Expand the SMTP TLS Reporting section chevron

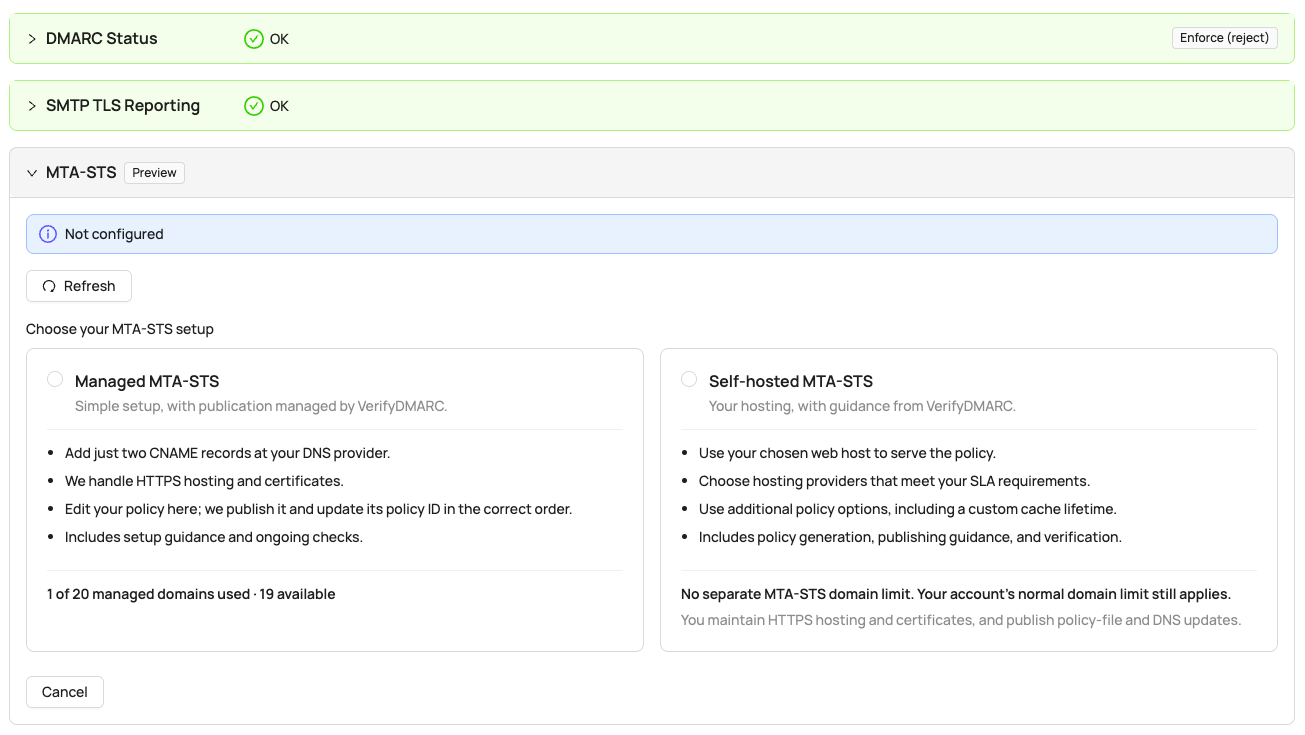point(32,106)
